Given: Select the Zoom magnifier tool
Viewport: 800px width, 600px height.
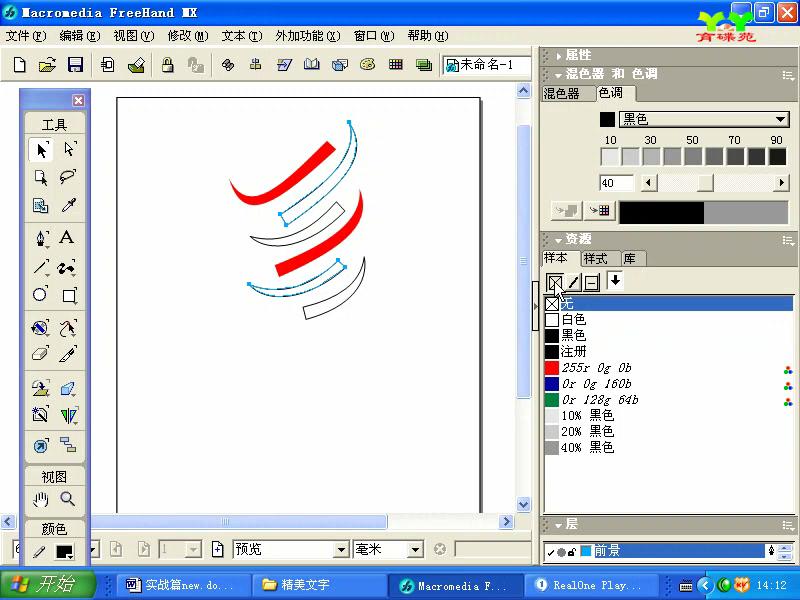Looking at the screenshot, I should pos(68,499).
